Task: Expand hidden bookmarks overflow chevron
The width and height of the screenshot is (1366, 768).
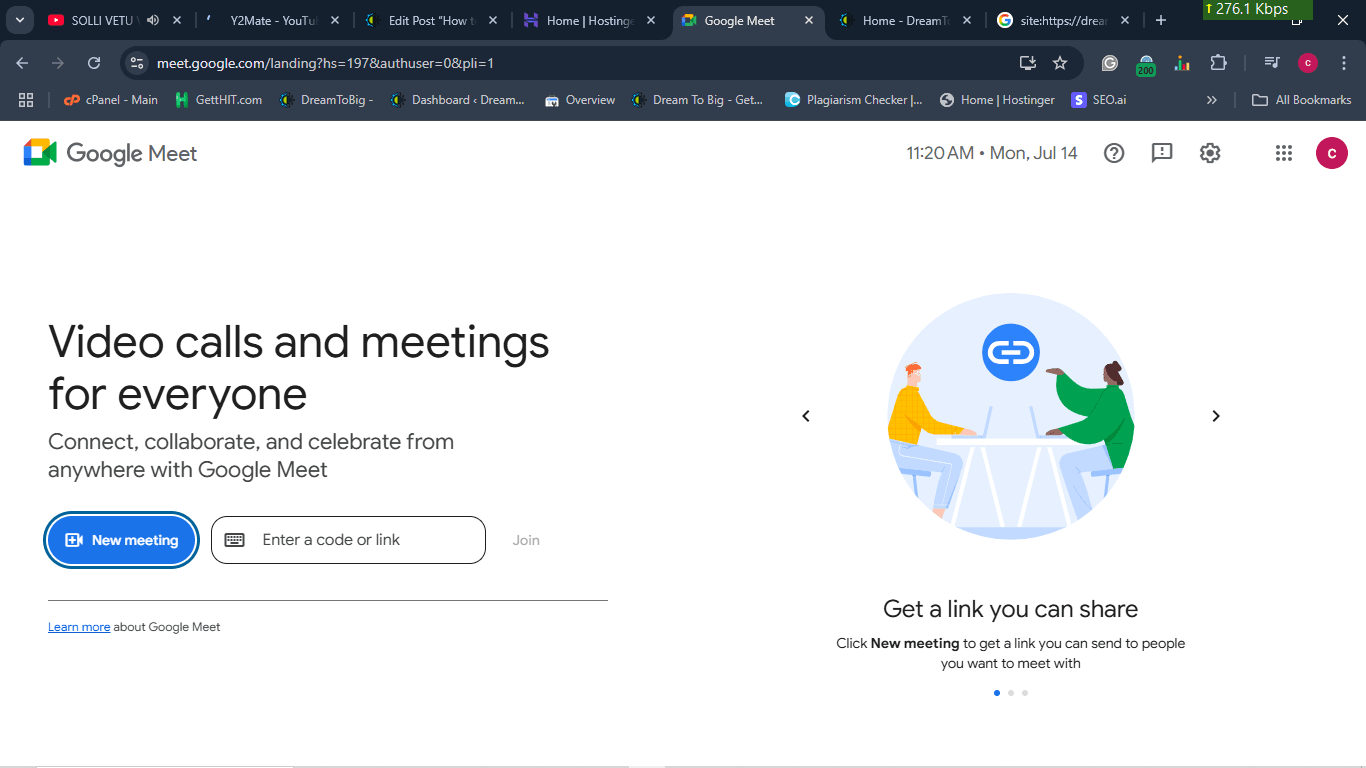Action: [x=1212, y=100]
